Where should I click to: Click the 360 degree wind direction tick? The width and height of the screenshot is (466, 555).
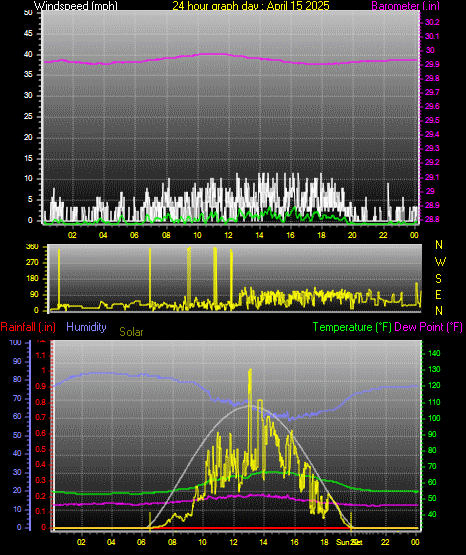click(x=32, y=247)
